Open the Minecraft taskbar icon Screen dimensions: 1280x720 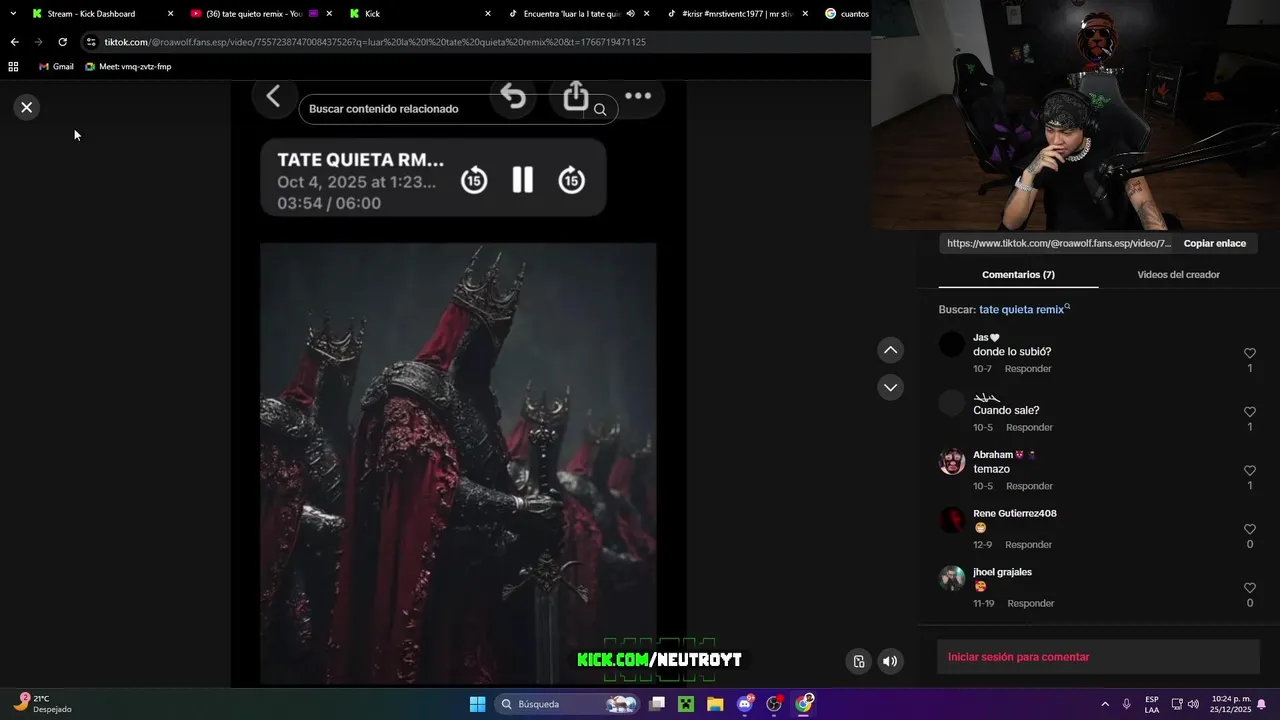point(686,704)
